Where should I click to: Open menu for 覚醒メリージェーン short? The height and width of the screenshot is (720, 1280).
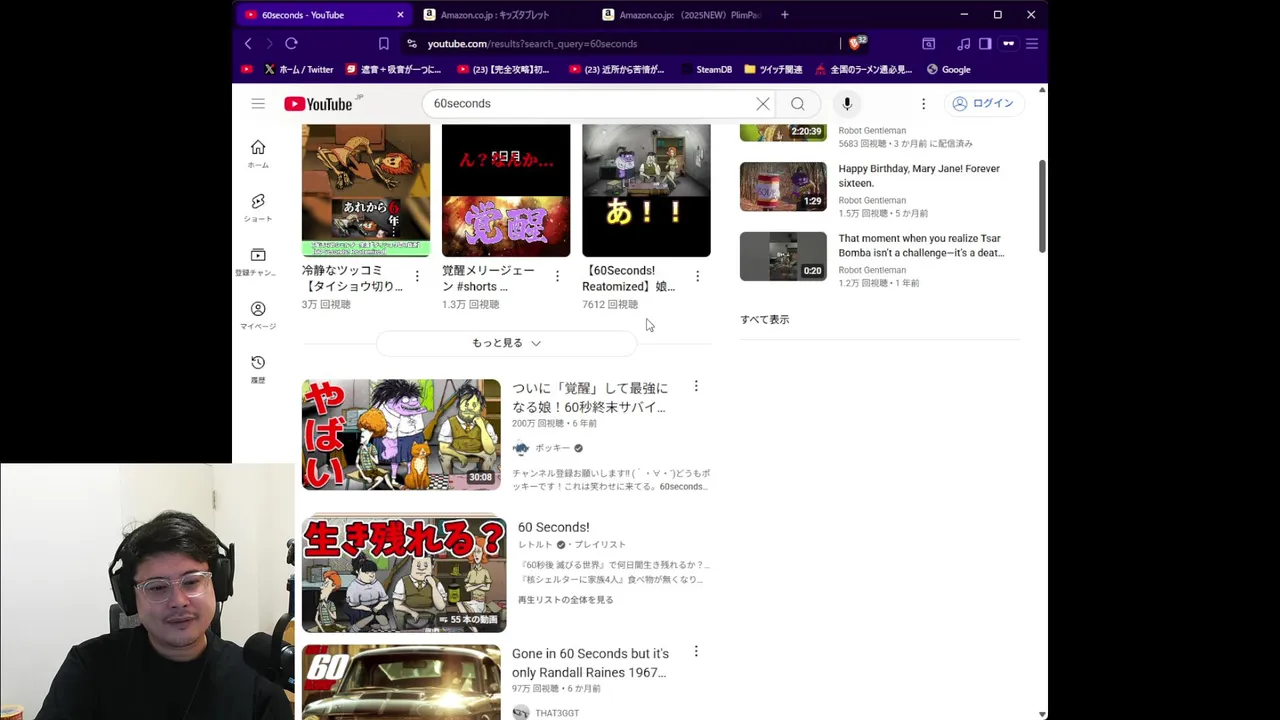[x=557, y=276]
